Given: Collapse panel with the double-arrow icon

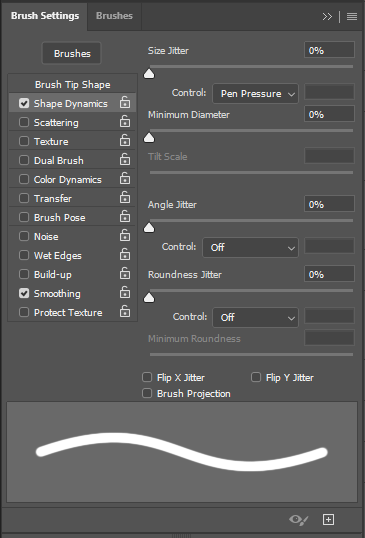Looking at the screenshot, I should tap(327, 16).
